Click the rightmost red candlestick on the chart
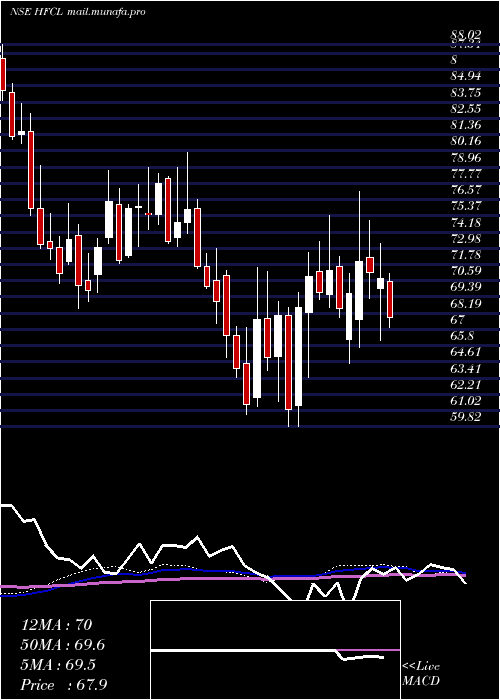The width and height of the screenshot is (500, 700). [x=390, y=300]
